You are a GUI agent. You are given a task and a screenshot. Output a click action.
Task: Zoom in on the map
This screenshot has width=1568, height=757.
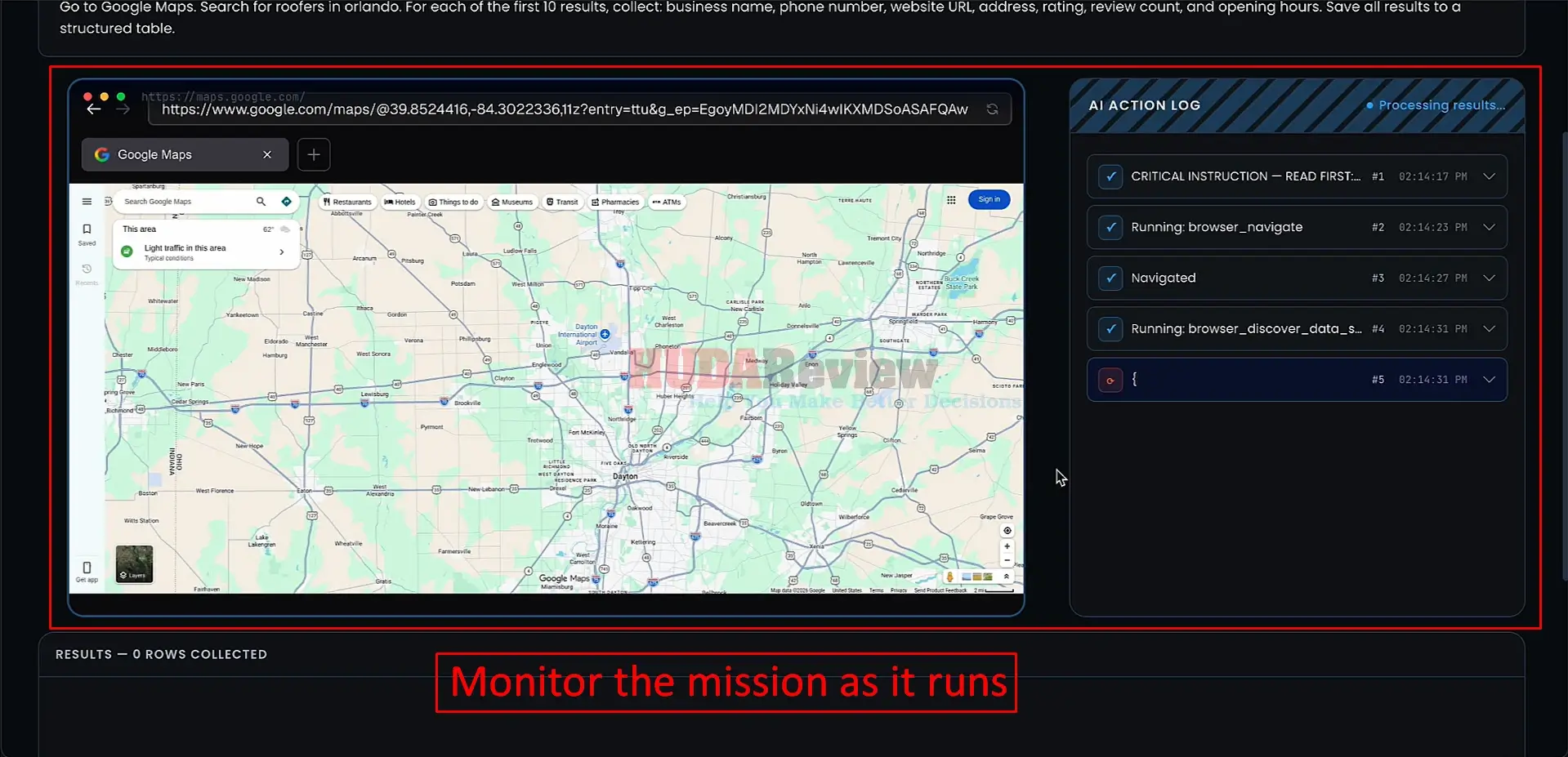1007,546
